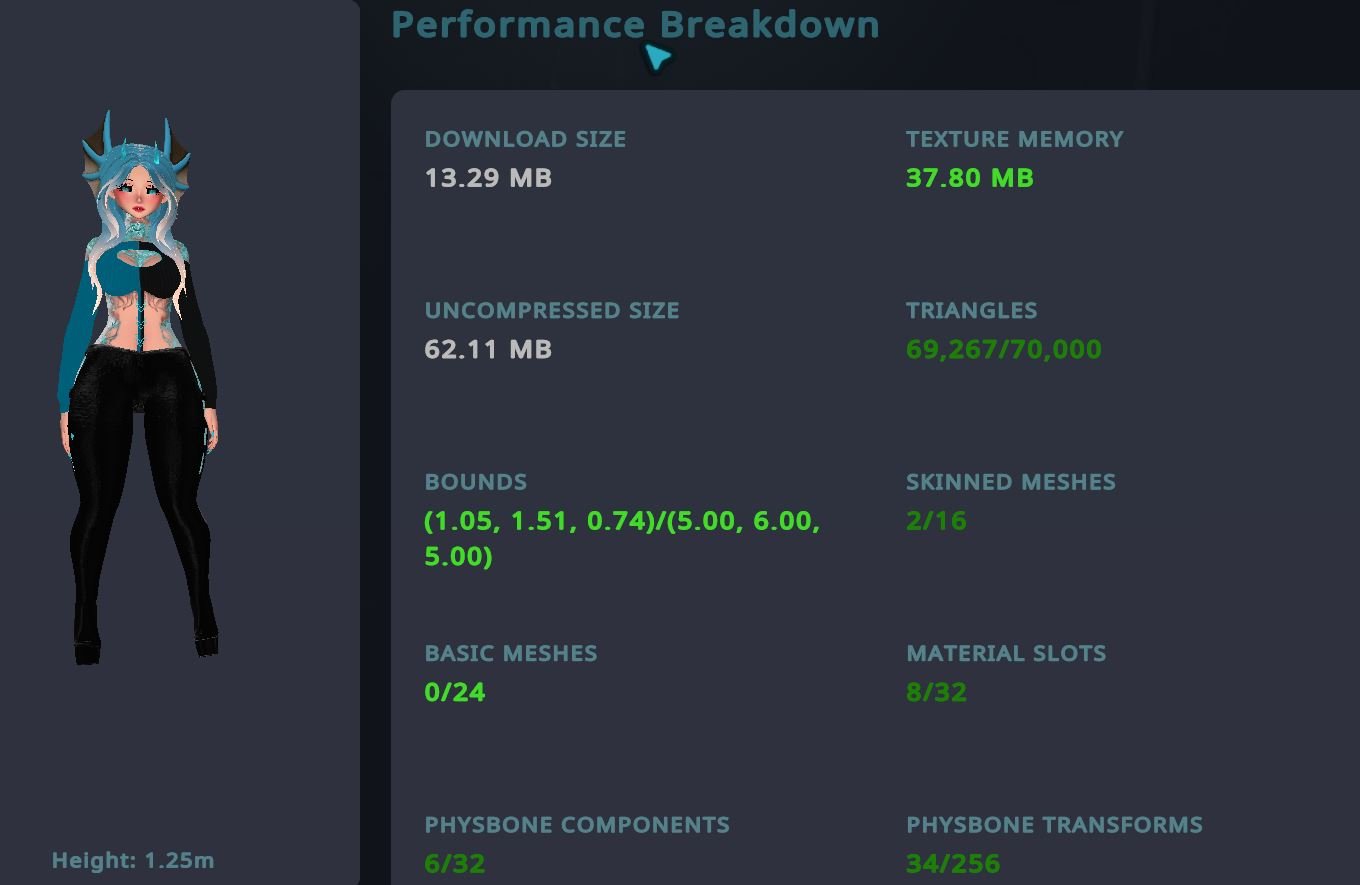
Task: Select the 2/16 skinned meshes value
Action: click(936, 521)
